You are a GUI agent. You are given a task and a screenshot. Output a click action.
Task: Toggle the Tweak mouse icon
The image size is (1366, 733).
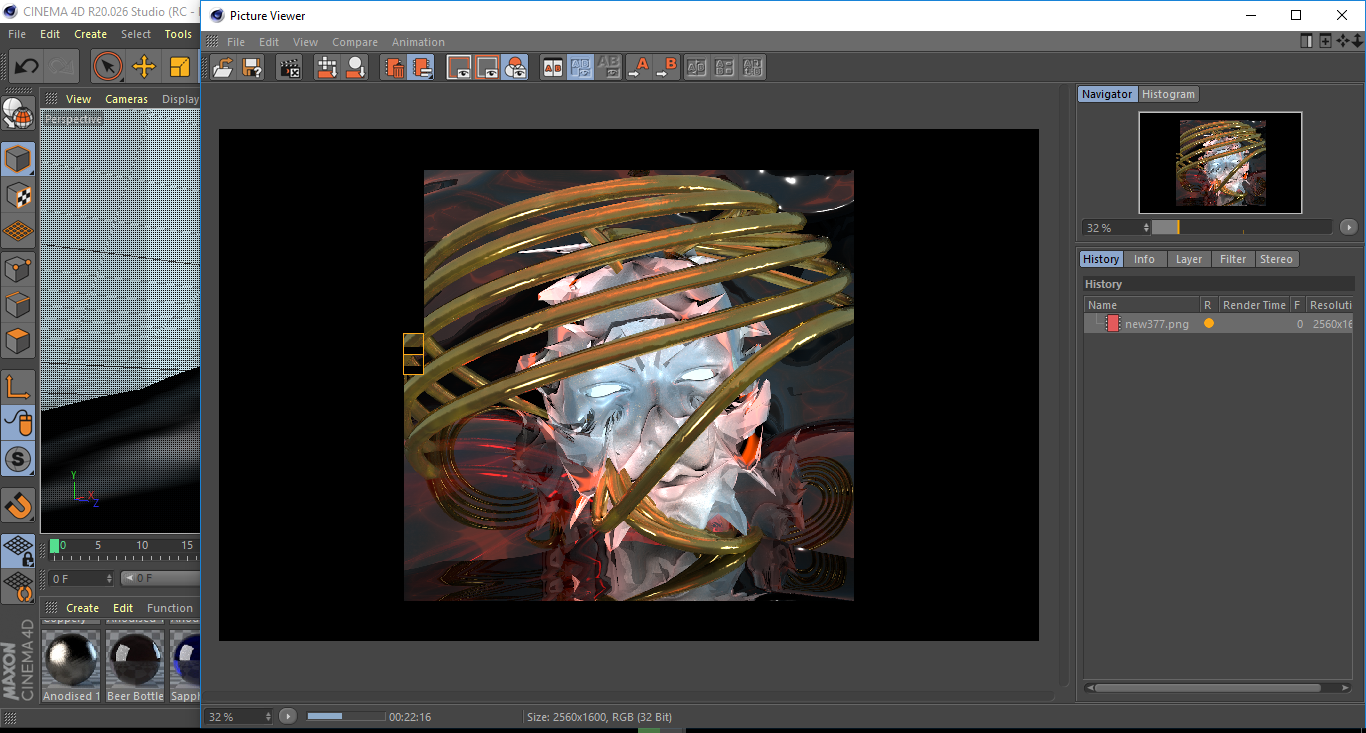click(18, 423)
